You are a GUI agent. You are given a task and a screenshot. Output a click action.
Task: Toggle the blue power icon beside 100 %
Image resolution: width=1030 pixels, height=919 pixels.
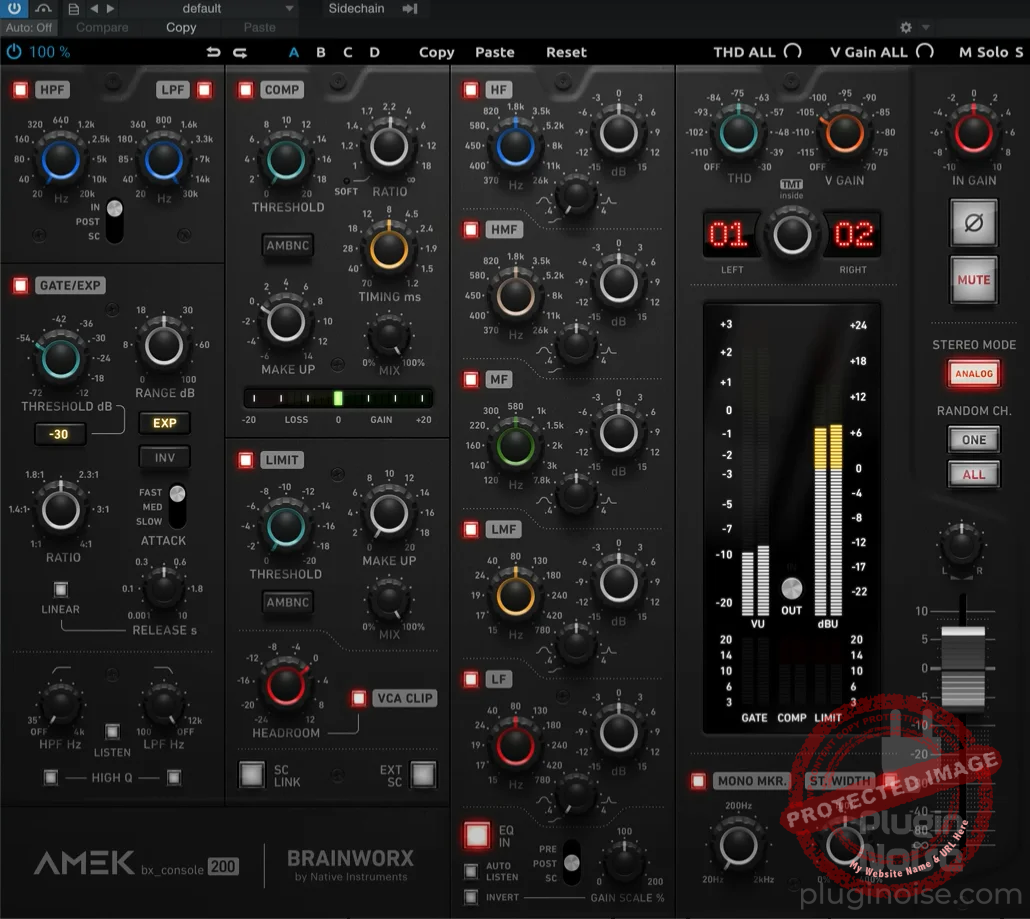(x=14, y=51)
